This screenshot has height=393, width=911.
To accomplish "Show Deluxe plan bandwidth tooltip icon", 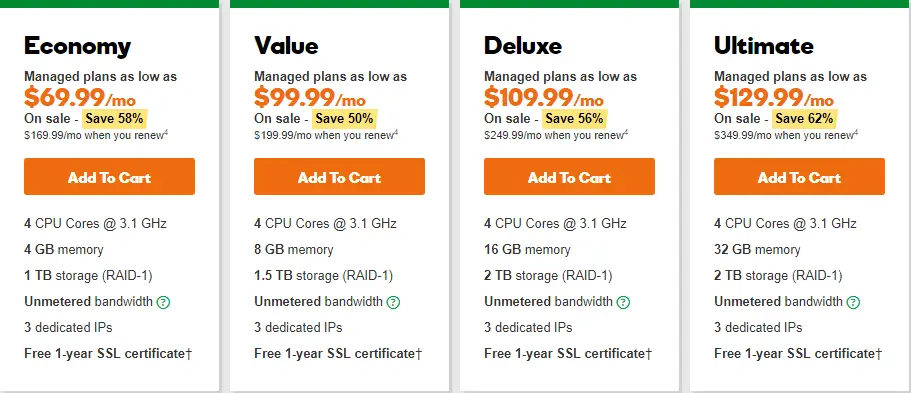I will tap(623, 302).
